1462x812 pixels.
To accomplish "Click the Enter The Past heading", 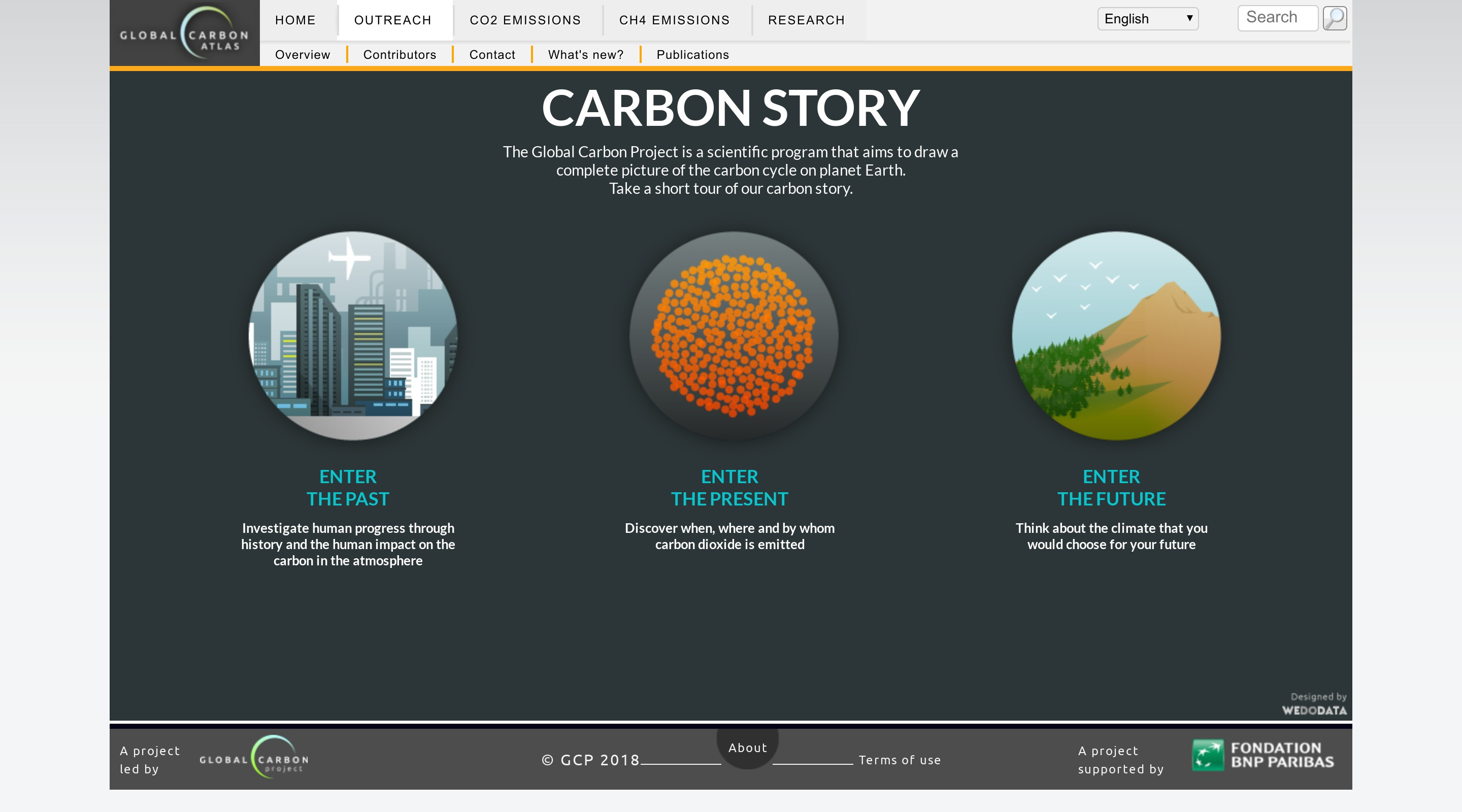I will point(348,487).
